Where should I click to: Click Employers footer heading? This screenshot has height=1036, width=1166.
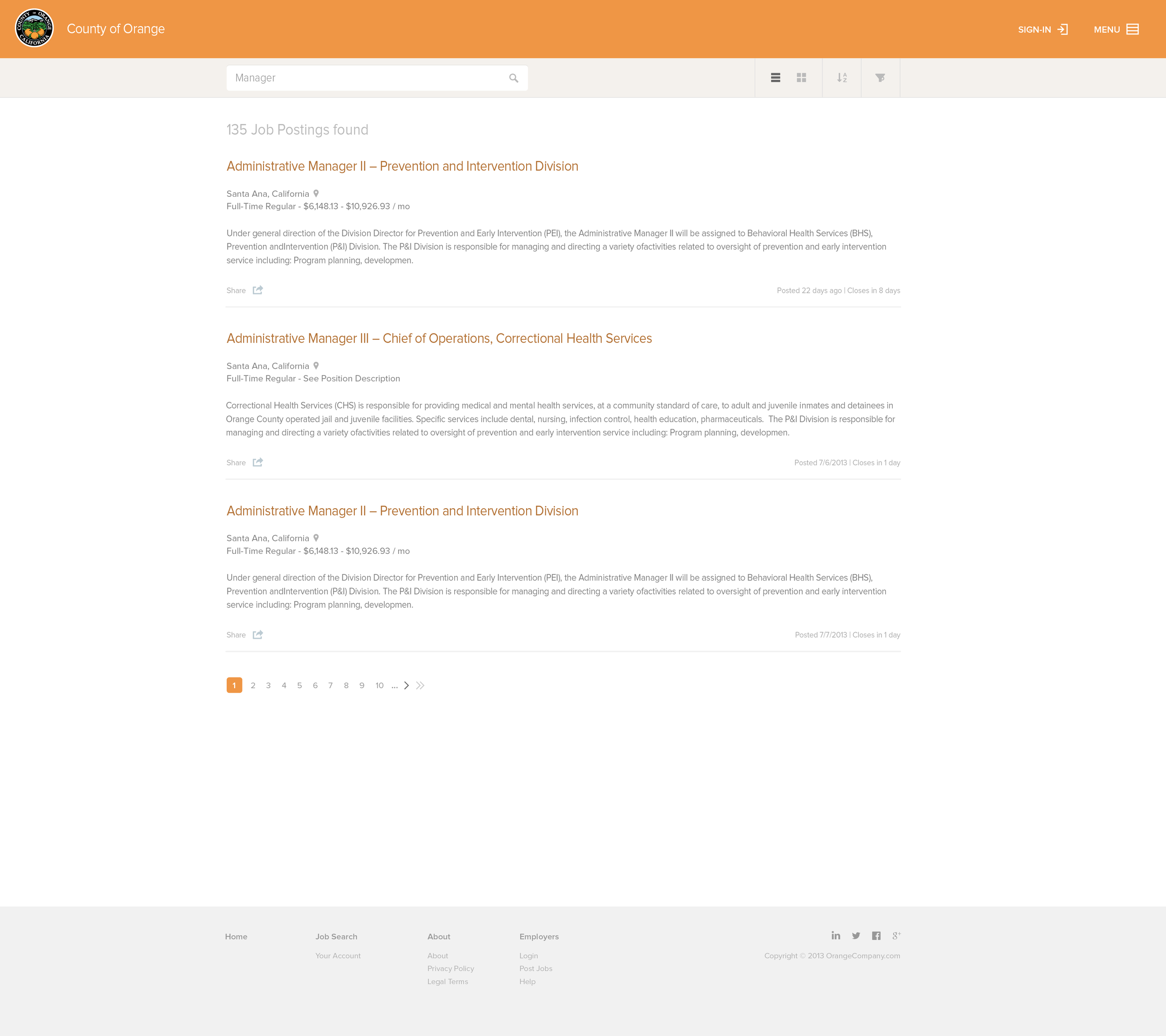[x=539, y=936]
